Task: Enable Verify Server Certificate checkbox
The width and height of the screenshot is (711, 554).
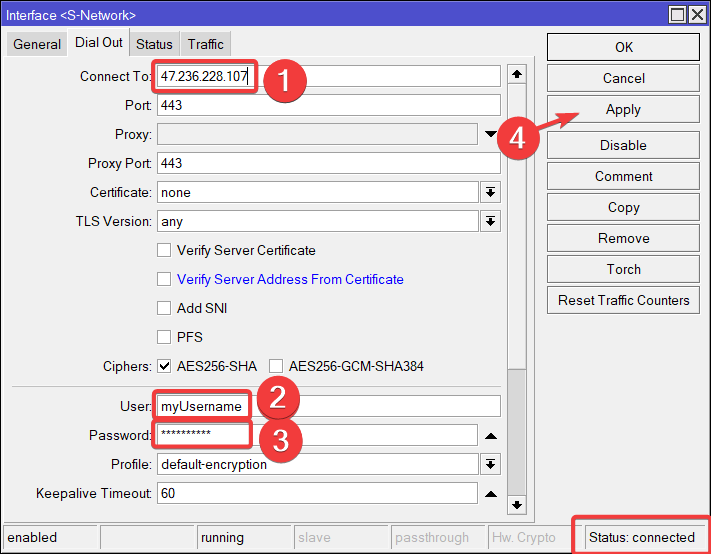Action: point(164,250)
